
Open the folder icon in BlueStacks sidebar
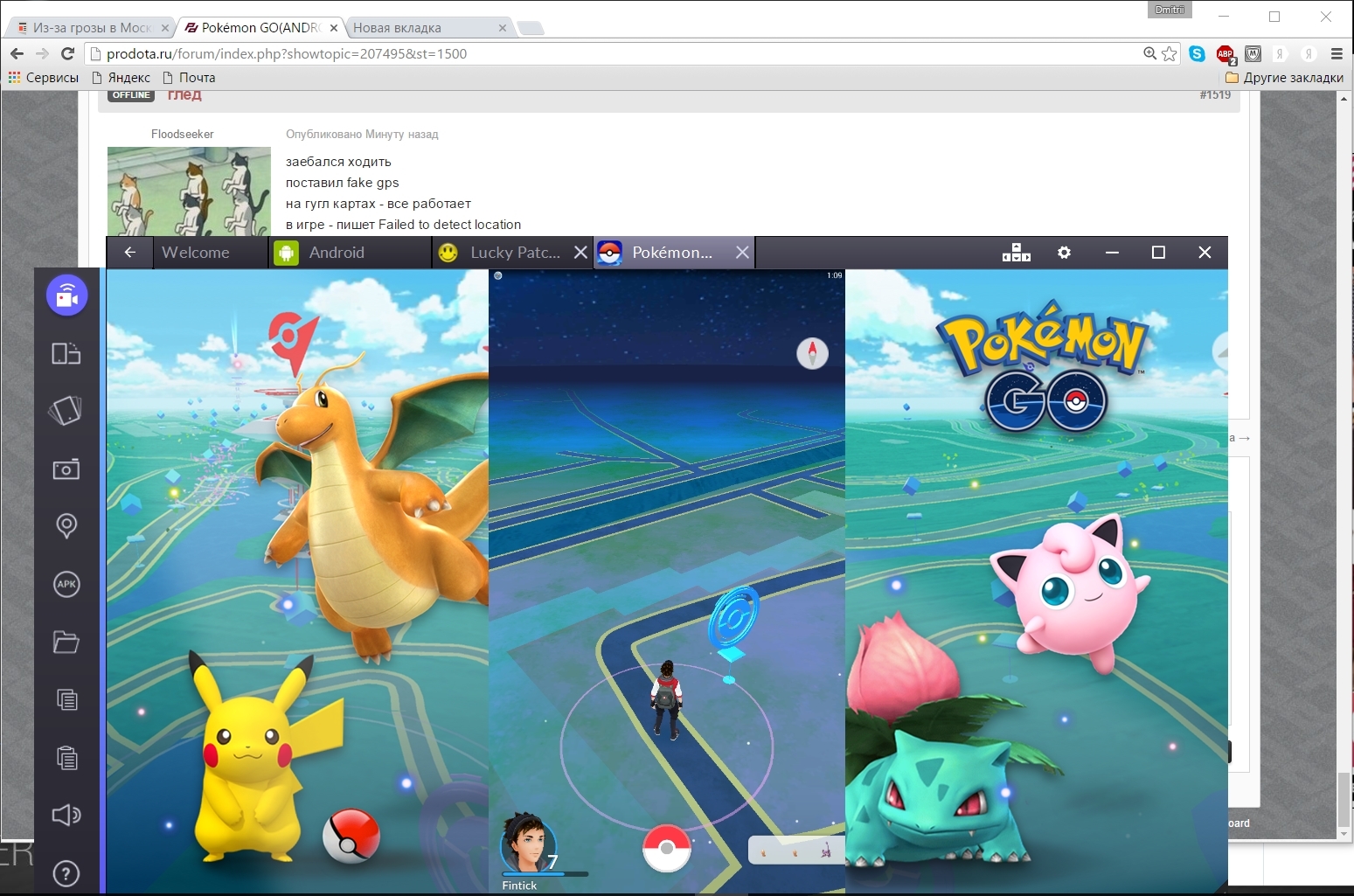(x=66, y=642)
